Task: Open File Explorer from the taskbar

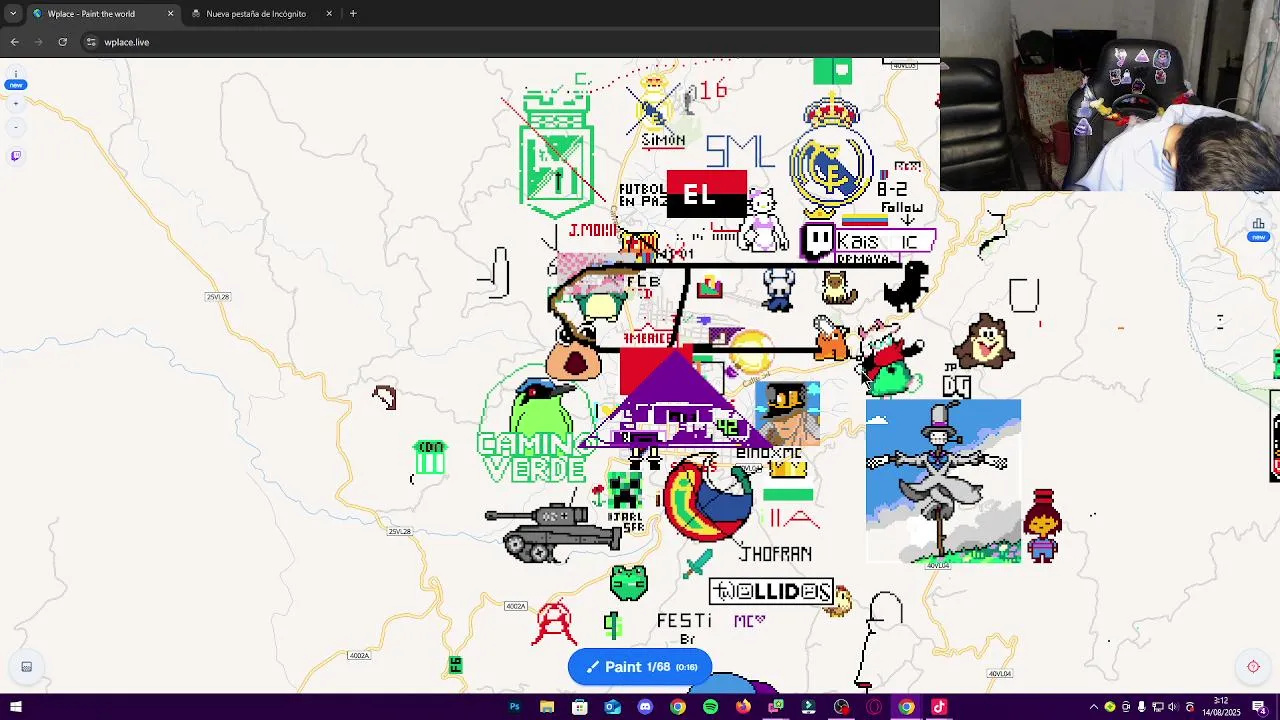Action: coord(547,707)
